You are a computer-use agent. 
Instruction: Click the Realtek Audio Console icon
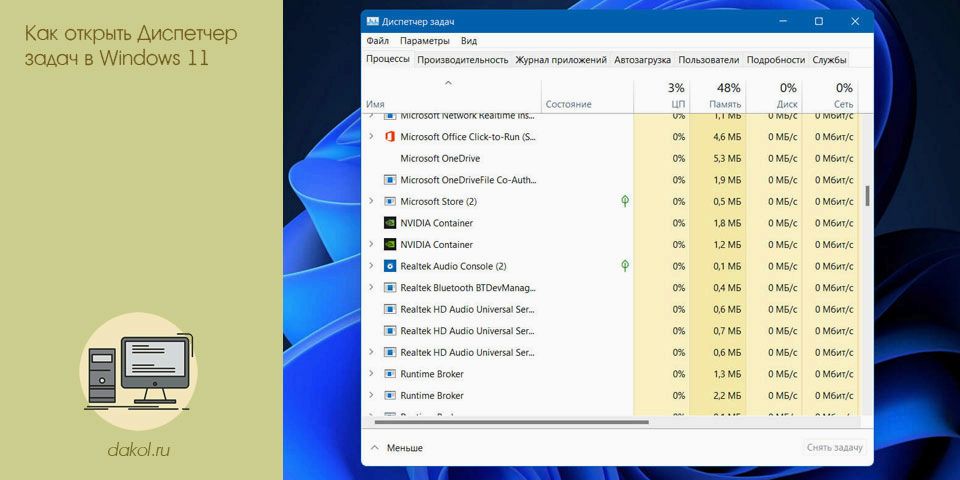coord(389,266)
